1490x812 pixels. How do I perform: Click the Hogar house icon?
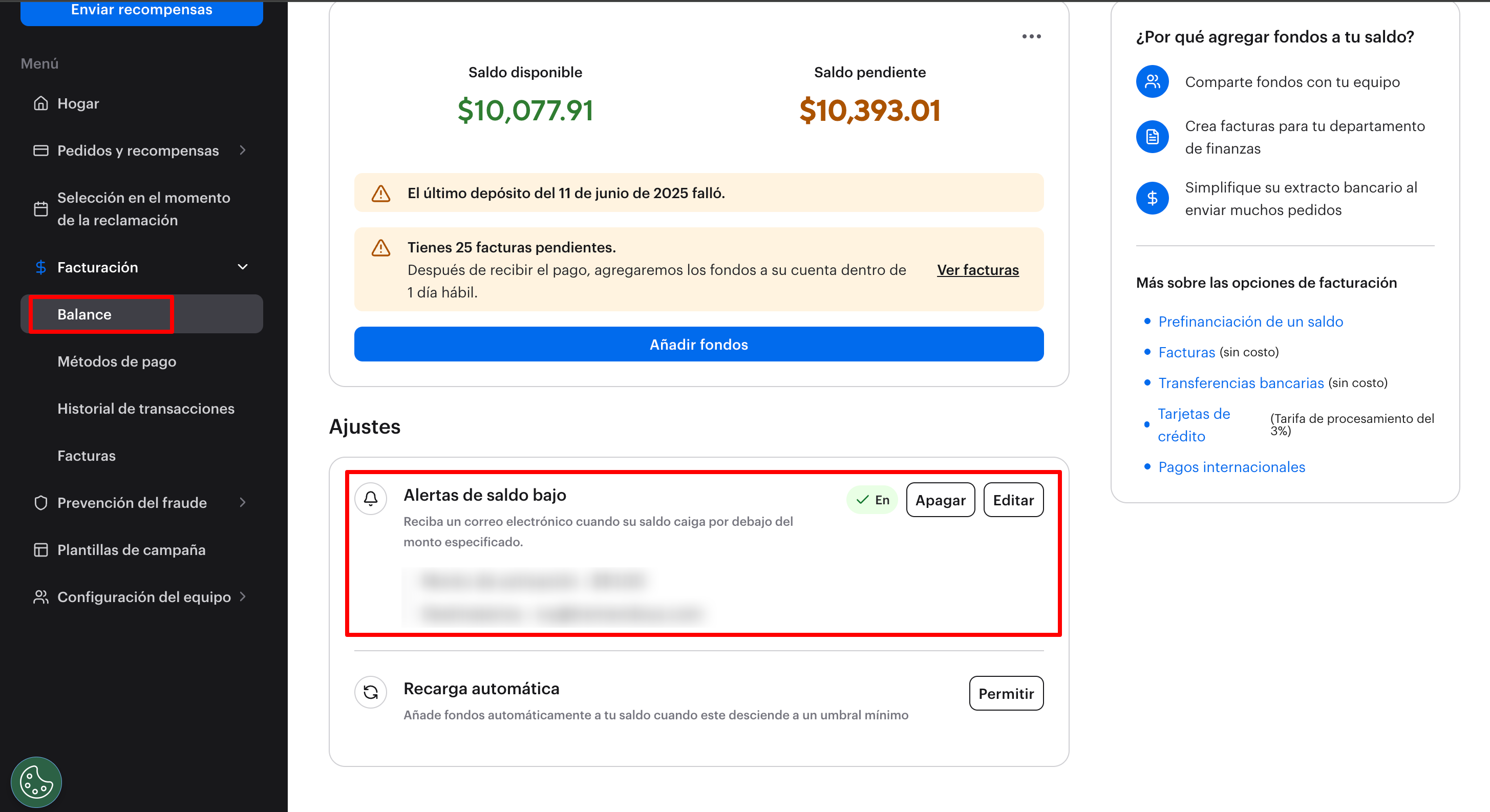pos(40,103)
